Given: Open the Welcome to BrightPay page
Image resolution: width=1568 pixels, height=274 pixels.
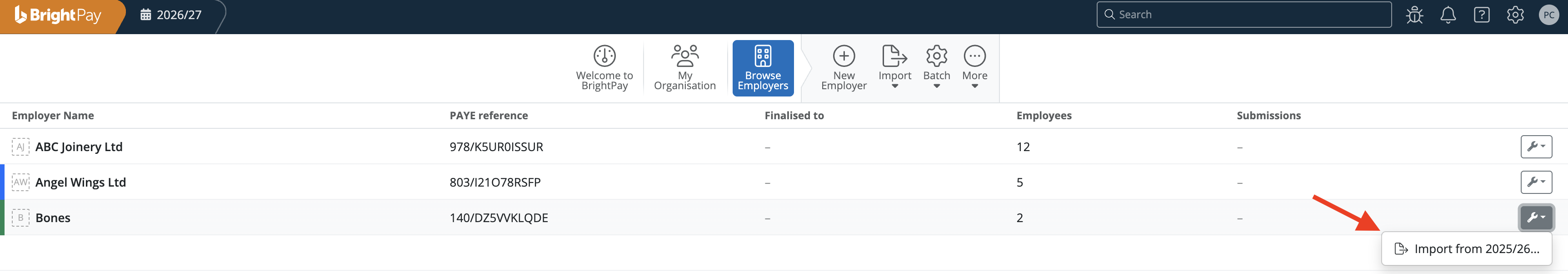Looking at the screenshot, I should (x=604, y=68).
